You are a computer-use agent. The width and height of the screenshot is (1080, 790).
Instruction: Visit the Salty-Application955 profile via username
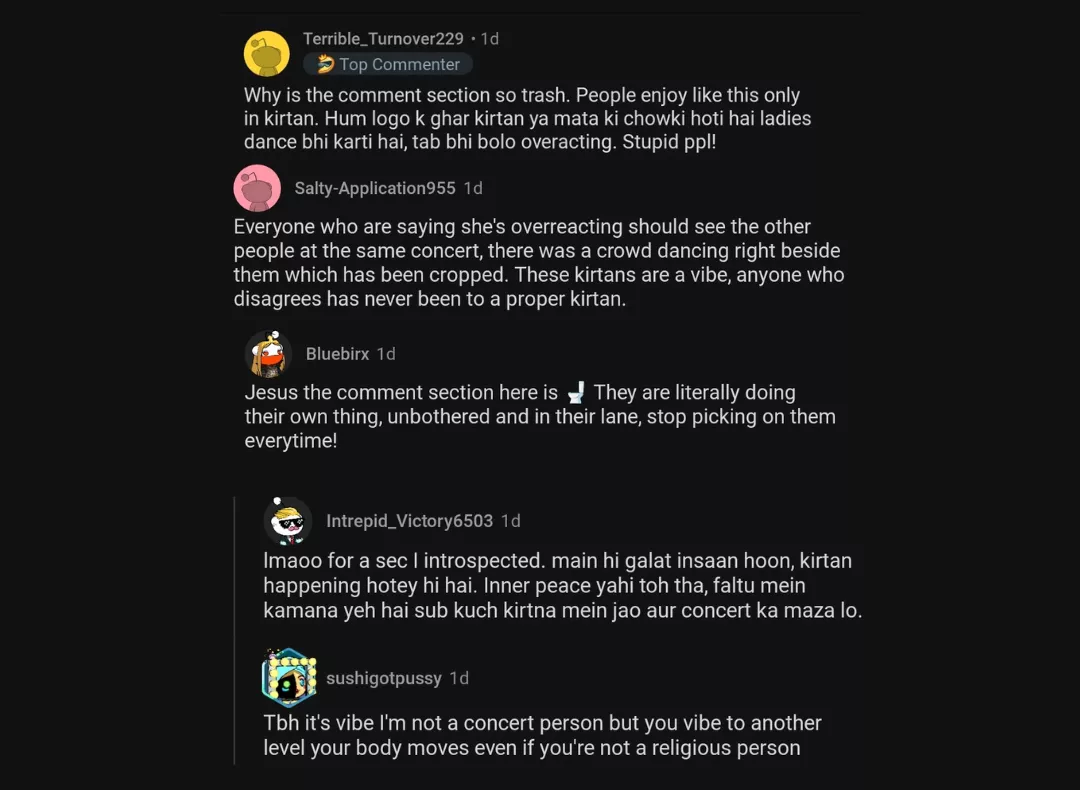375,188
